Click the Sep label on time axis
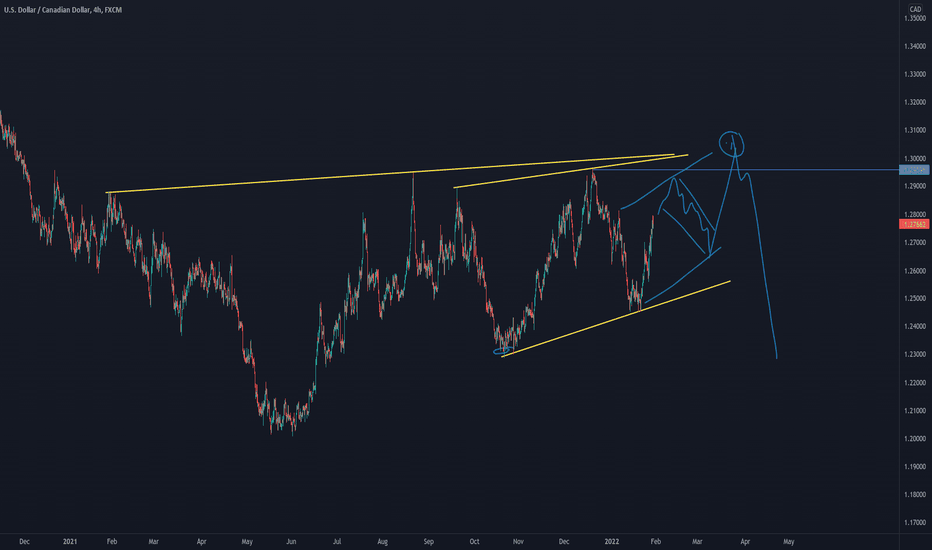The height and width of the screenshot is (550, 932). coord(429,542)
